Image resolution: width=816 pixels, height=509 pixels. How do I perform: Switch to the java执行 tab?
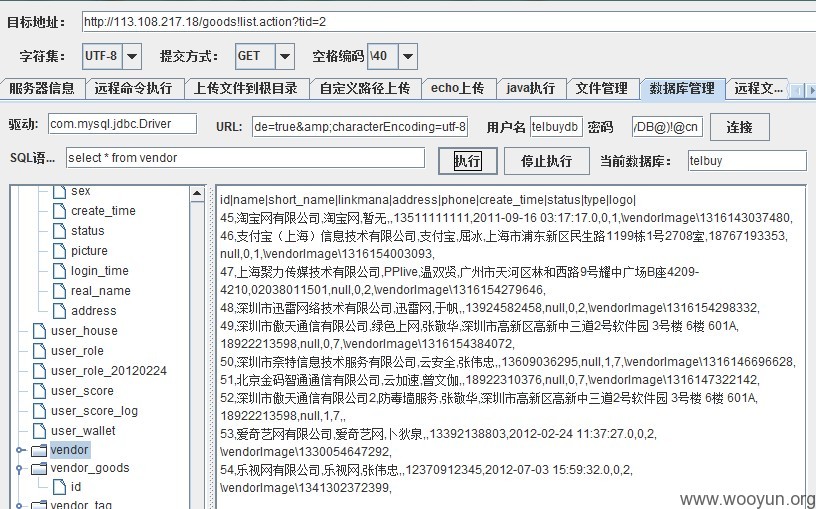(x=531, y=88)
